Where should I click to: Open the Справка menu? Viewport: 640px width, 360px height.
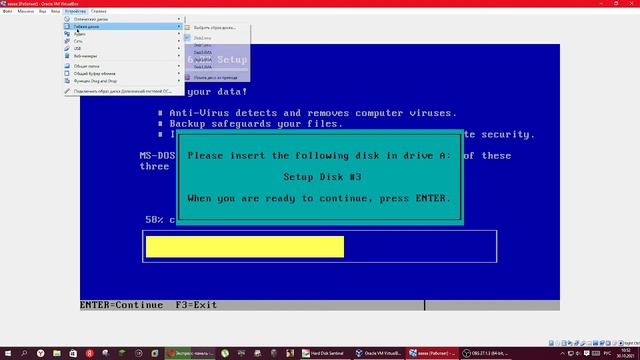point(99,11)
